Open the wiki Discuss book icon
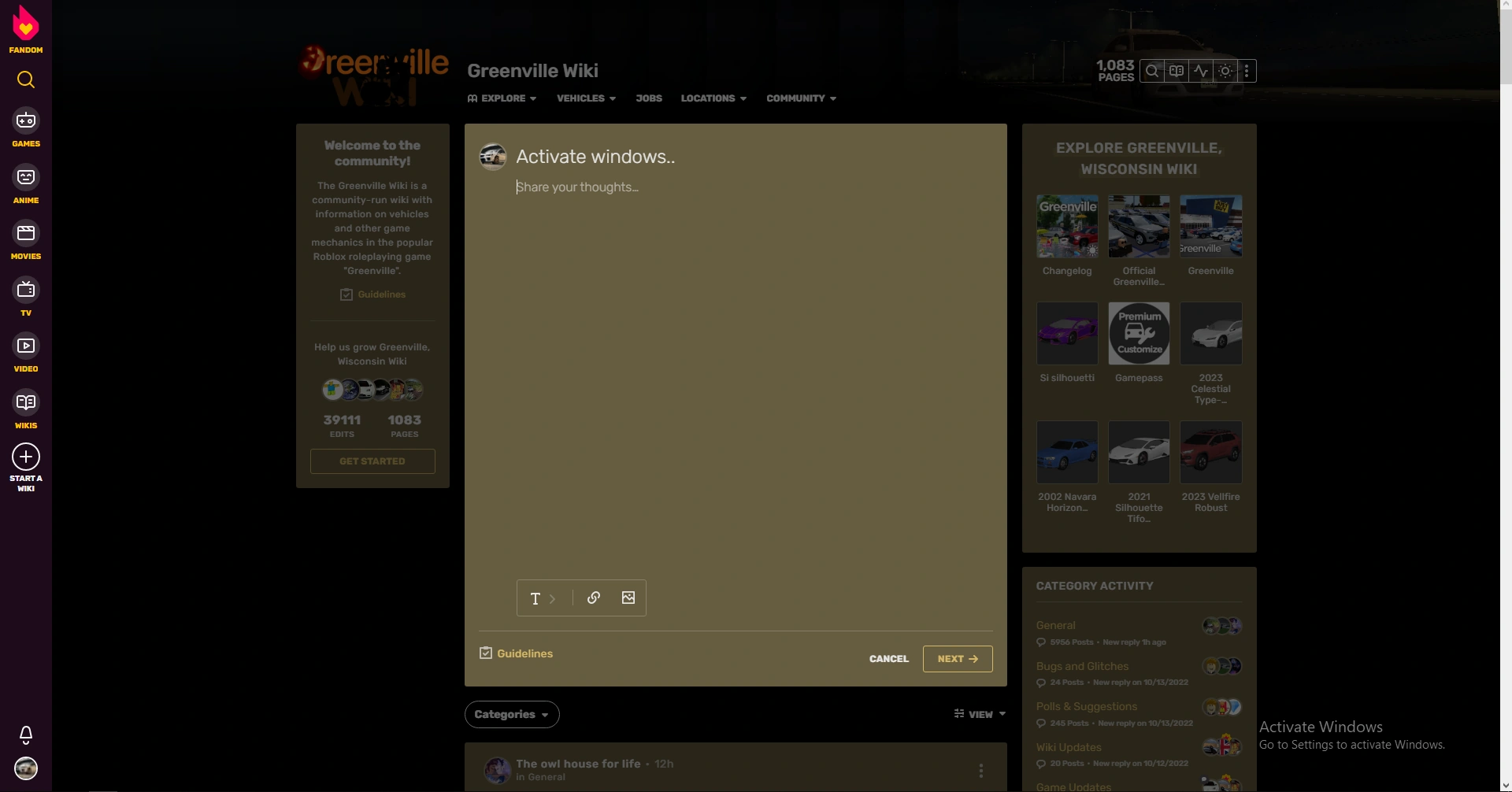 [1177, 71]
